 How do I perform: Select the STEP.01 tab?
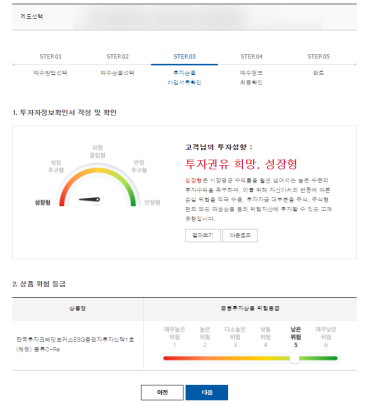coord(51,64)
